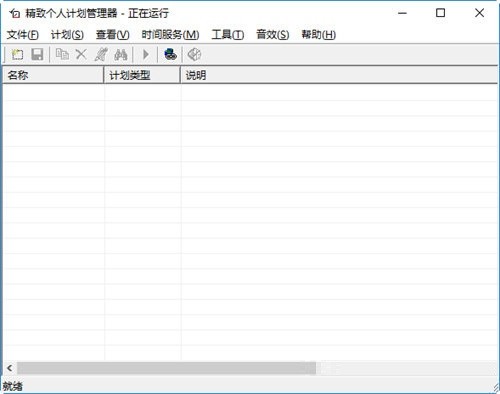Image resolution: width=500 pixels, height=394 pixels.
Task: Open the 工具(T) menu
Action: [x=228, y=35]
